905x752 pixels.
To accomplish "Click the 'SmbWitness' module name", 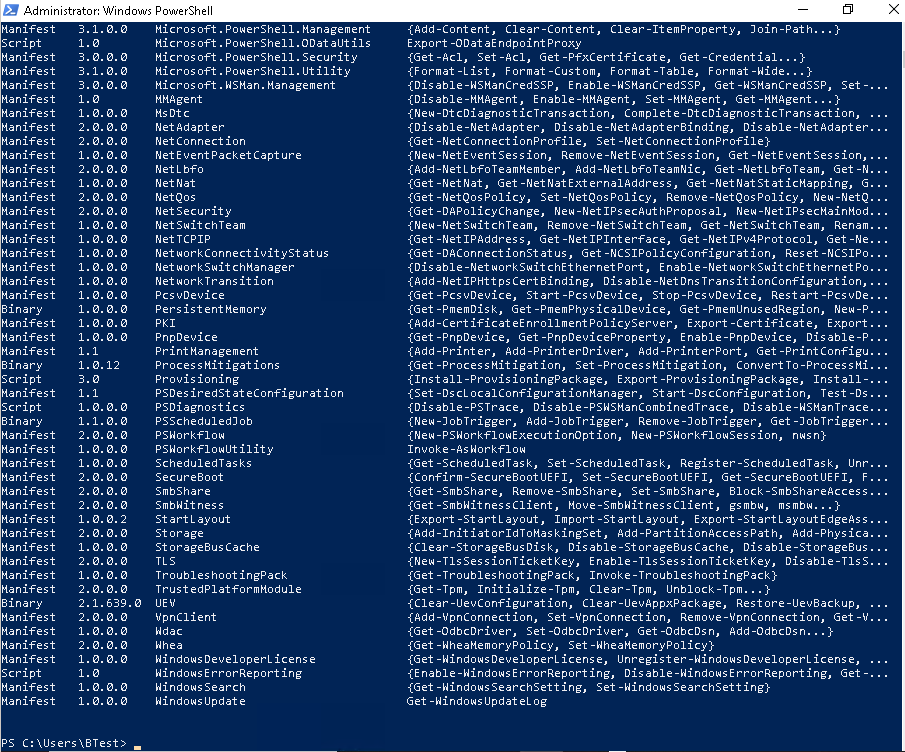I will (x=189, y=505).
